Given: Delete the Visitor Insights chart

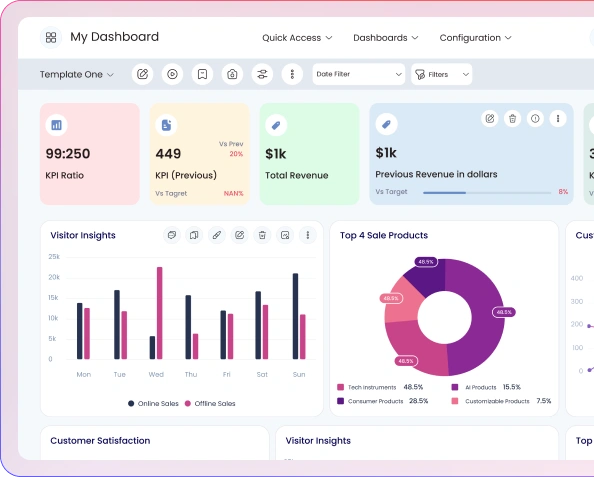Looking at the screenshot, I should 262,235.
